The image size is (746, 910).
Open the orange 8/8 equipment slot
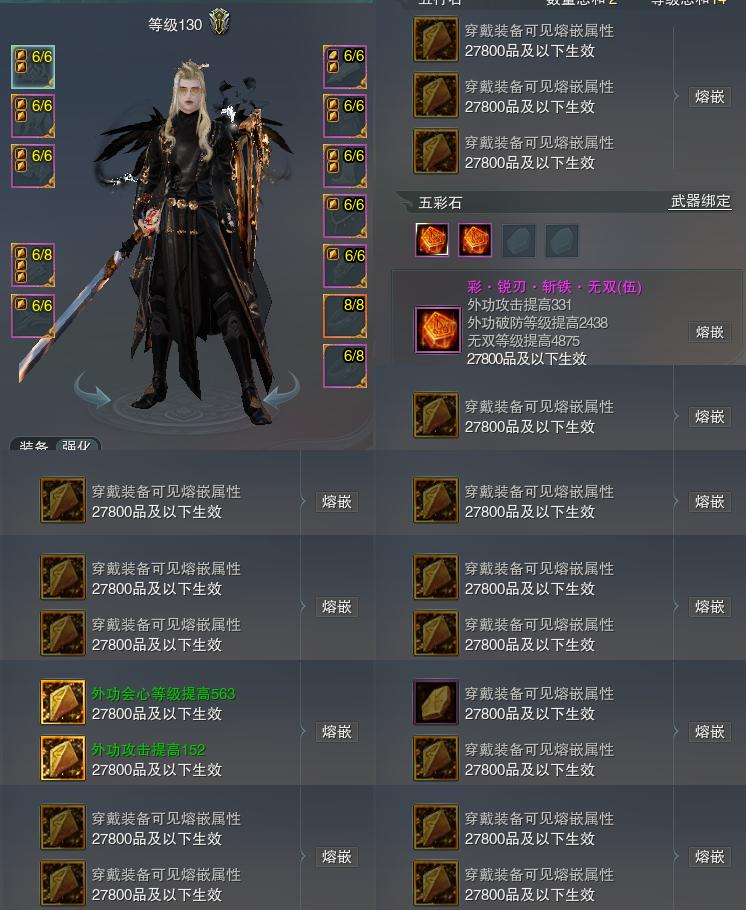[x=345, y=316]
